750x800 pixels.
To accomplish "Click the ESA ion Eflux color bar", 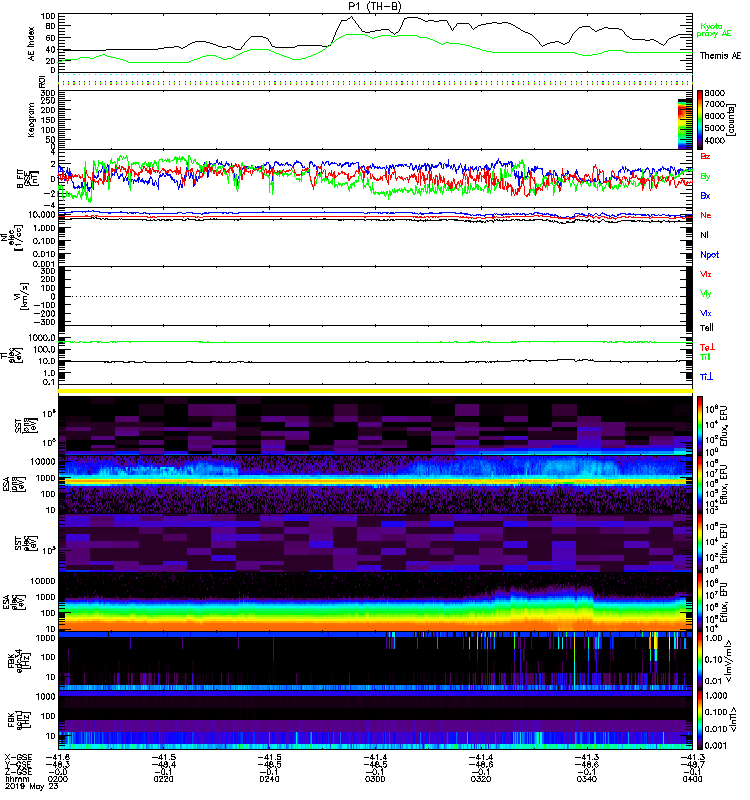I will pos(700,484).
